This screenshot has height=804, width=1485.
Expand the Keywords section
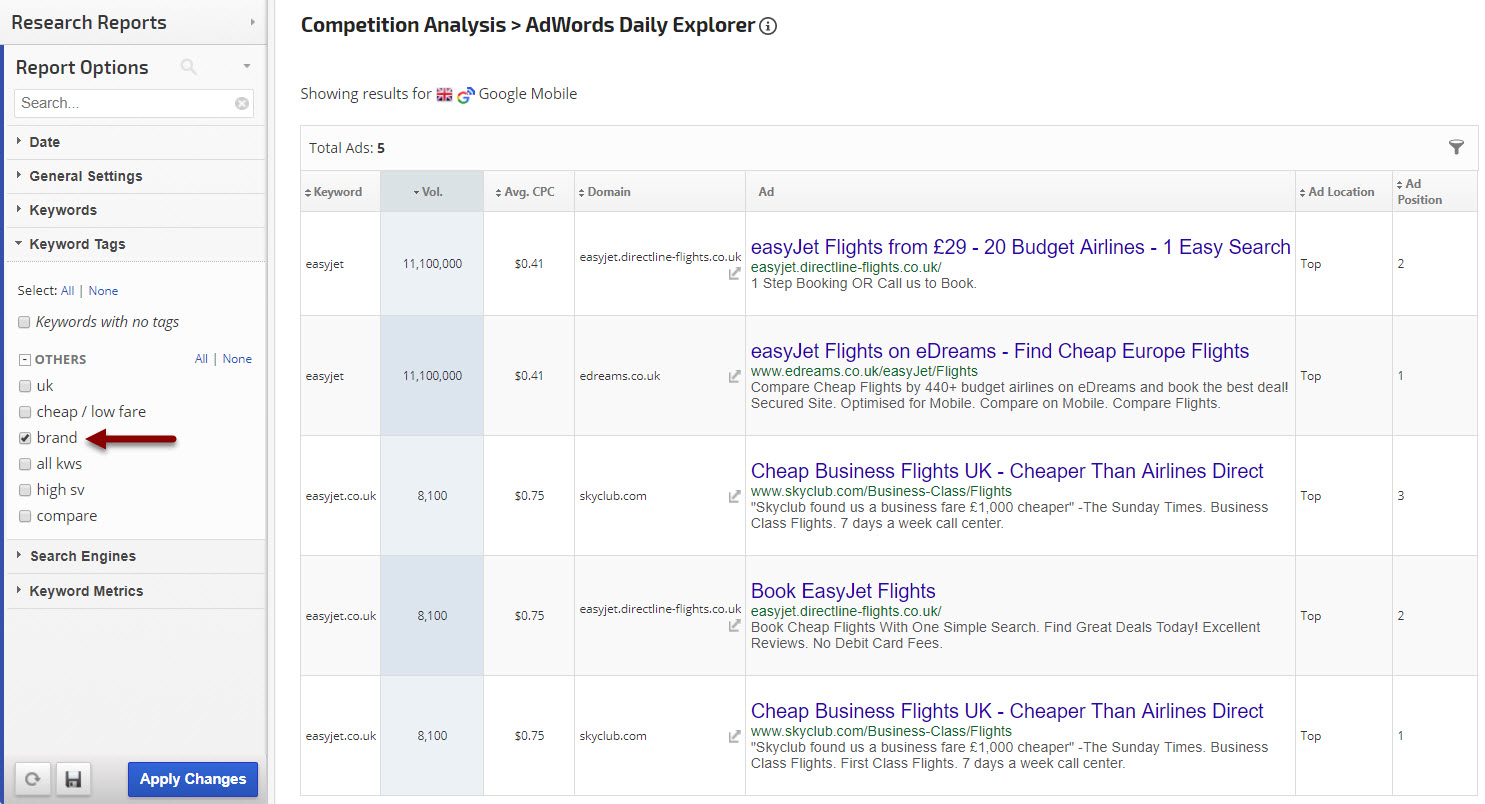point(136,210)
